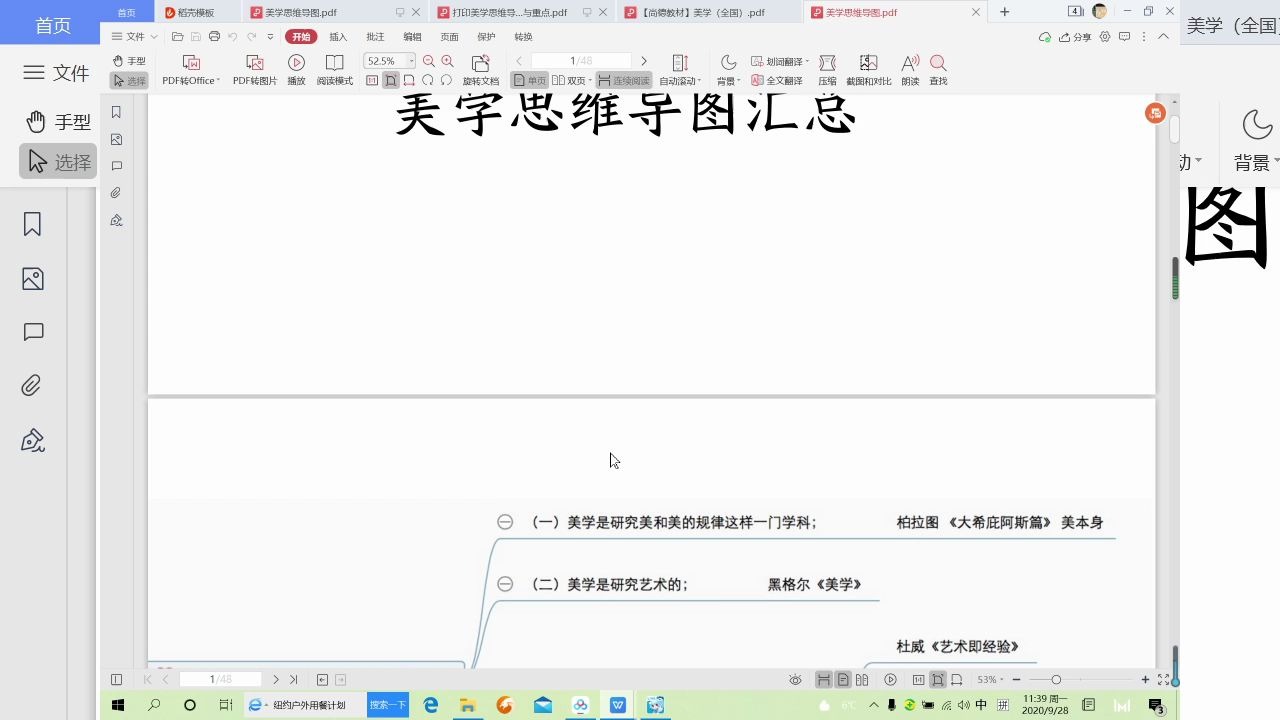Viewport: 1280px width, 720px height.
Task: Add new tab with plus button
Action: [1005, 12]
